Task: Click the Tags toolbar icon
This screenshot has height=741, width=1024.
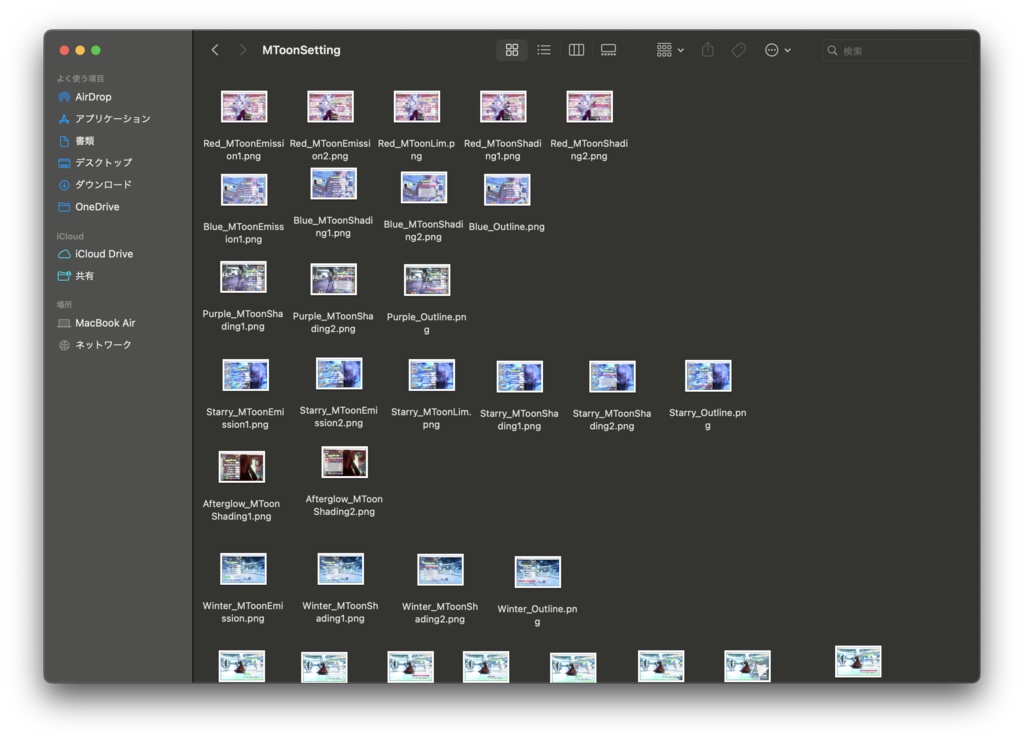Action: coord(739,50)
